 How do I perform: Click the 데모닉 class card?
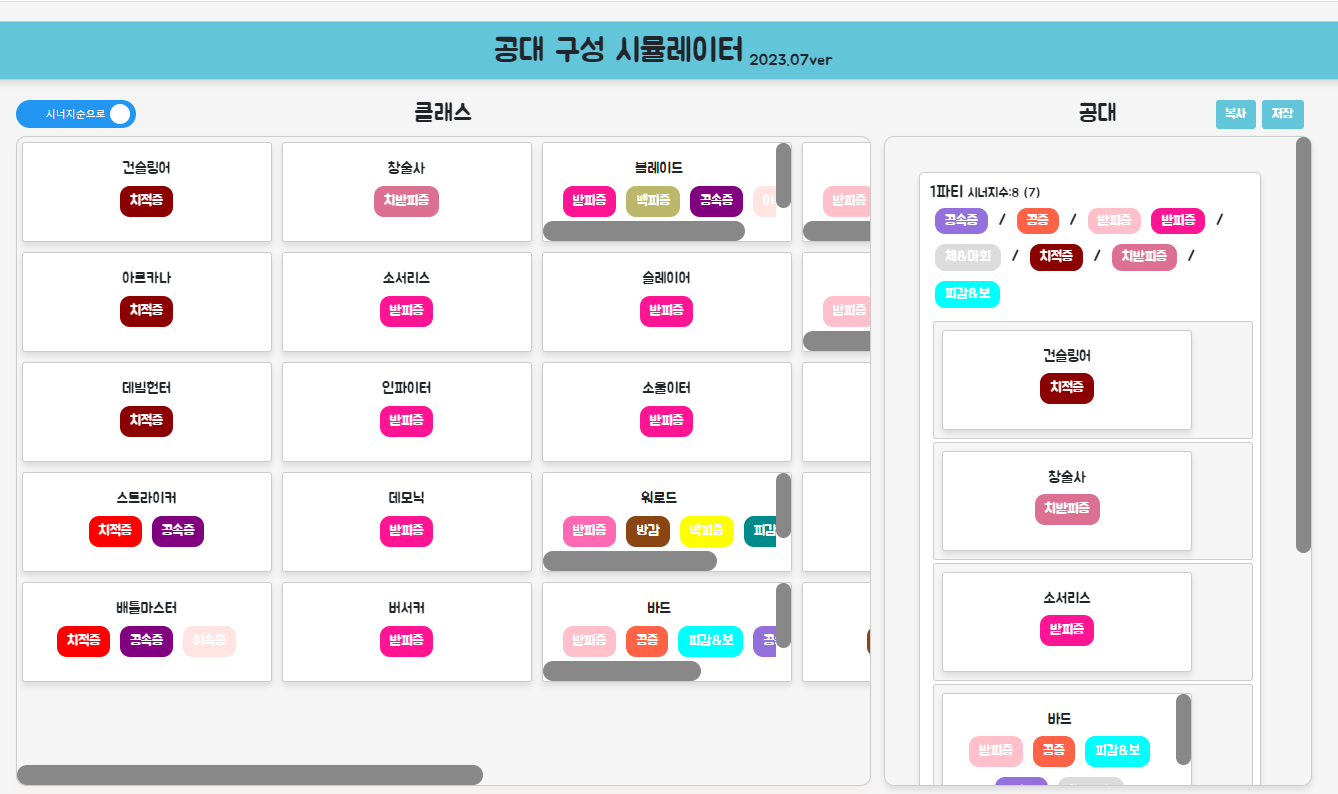point(406,521)
